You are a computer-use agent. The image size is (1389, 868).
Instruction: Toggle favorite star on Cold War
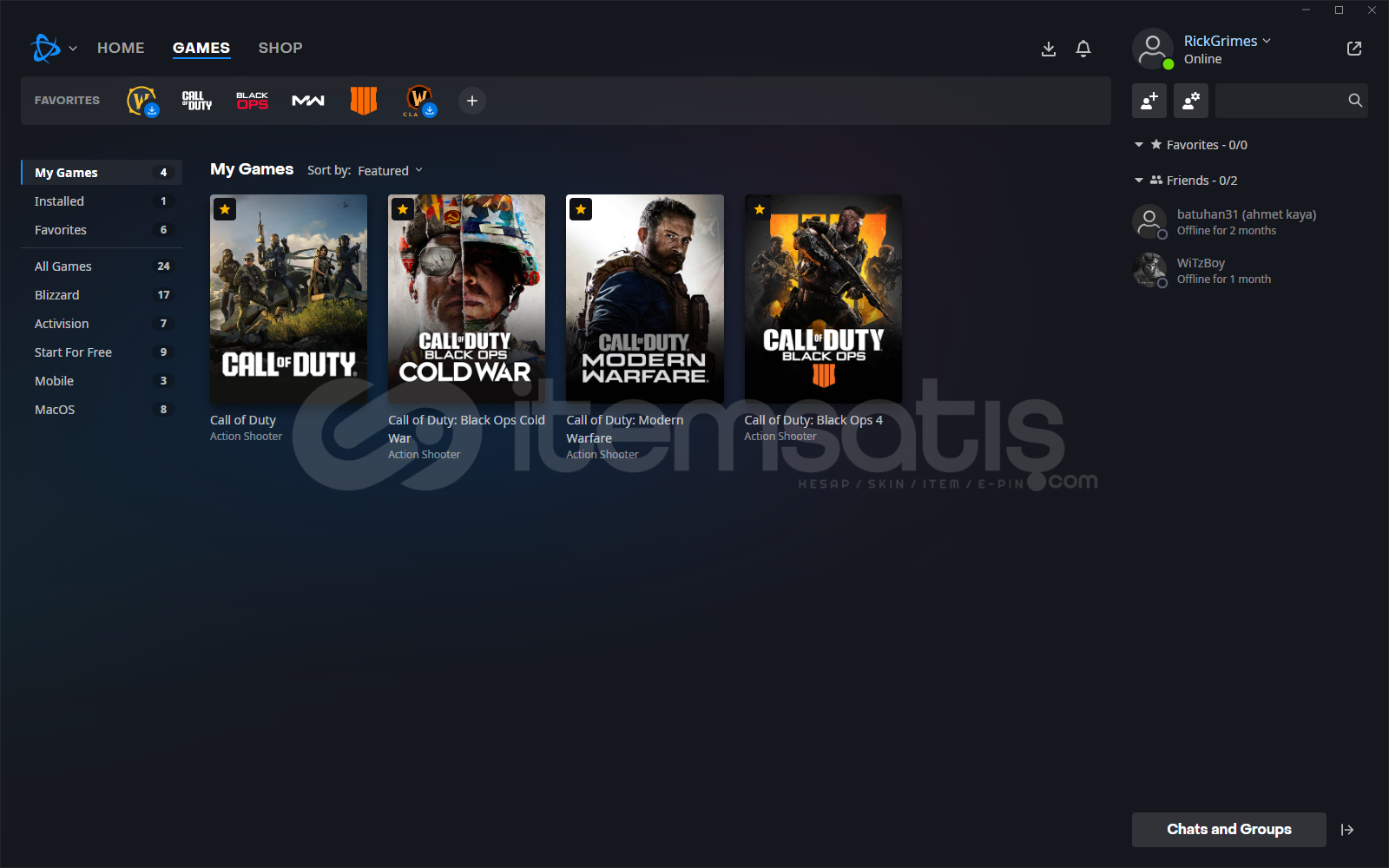(x=403, y=209)
